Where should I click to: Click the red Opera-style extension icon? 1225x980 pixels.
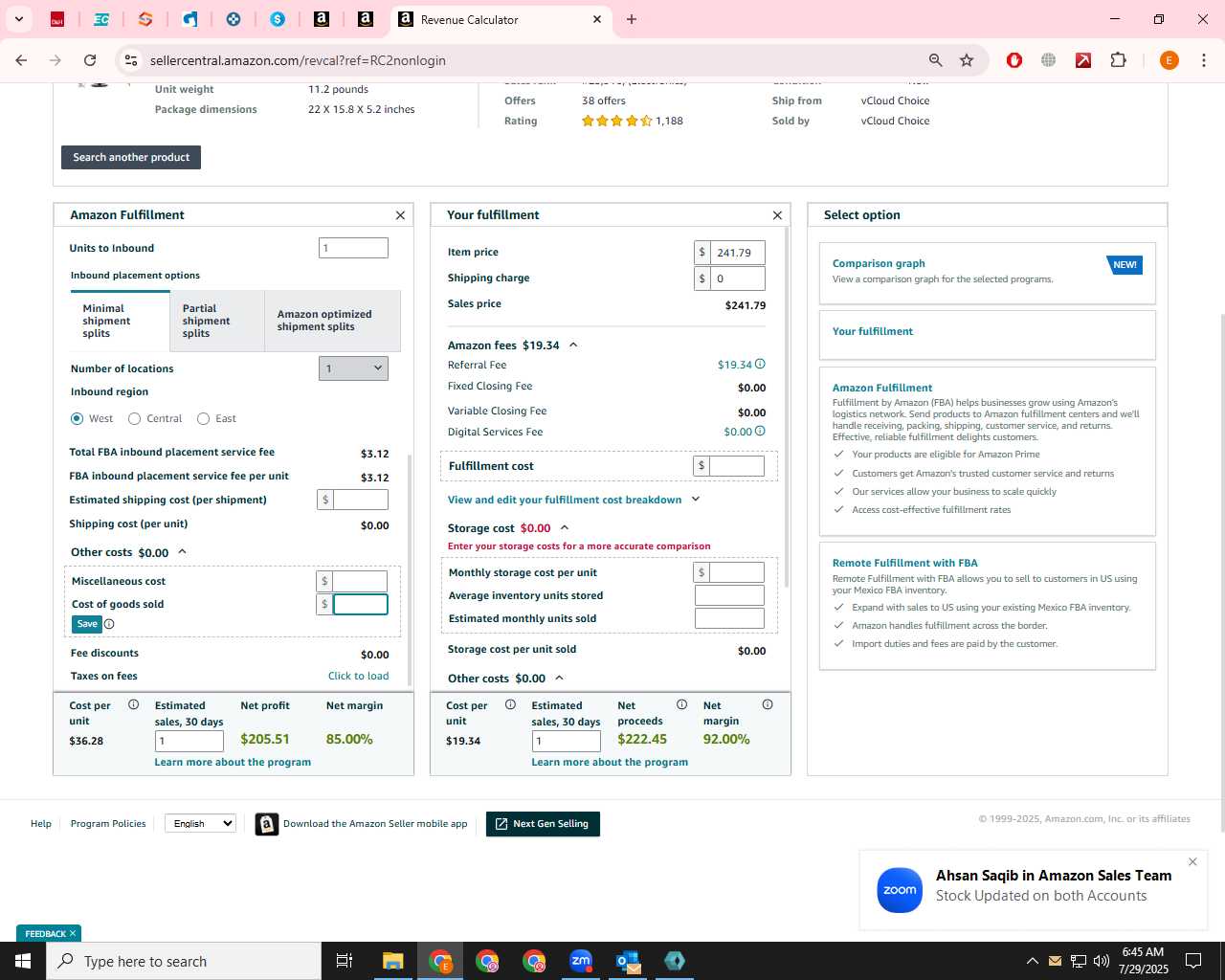click(1014, 60)
